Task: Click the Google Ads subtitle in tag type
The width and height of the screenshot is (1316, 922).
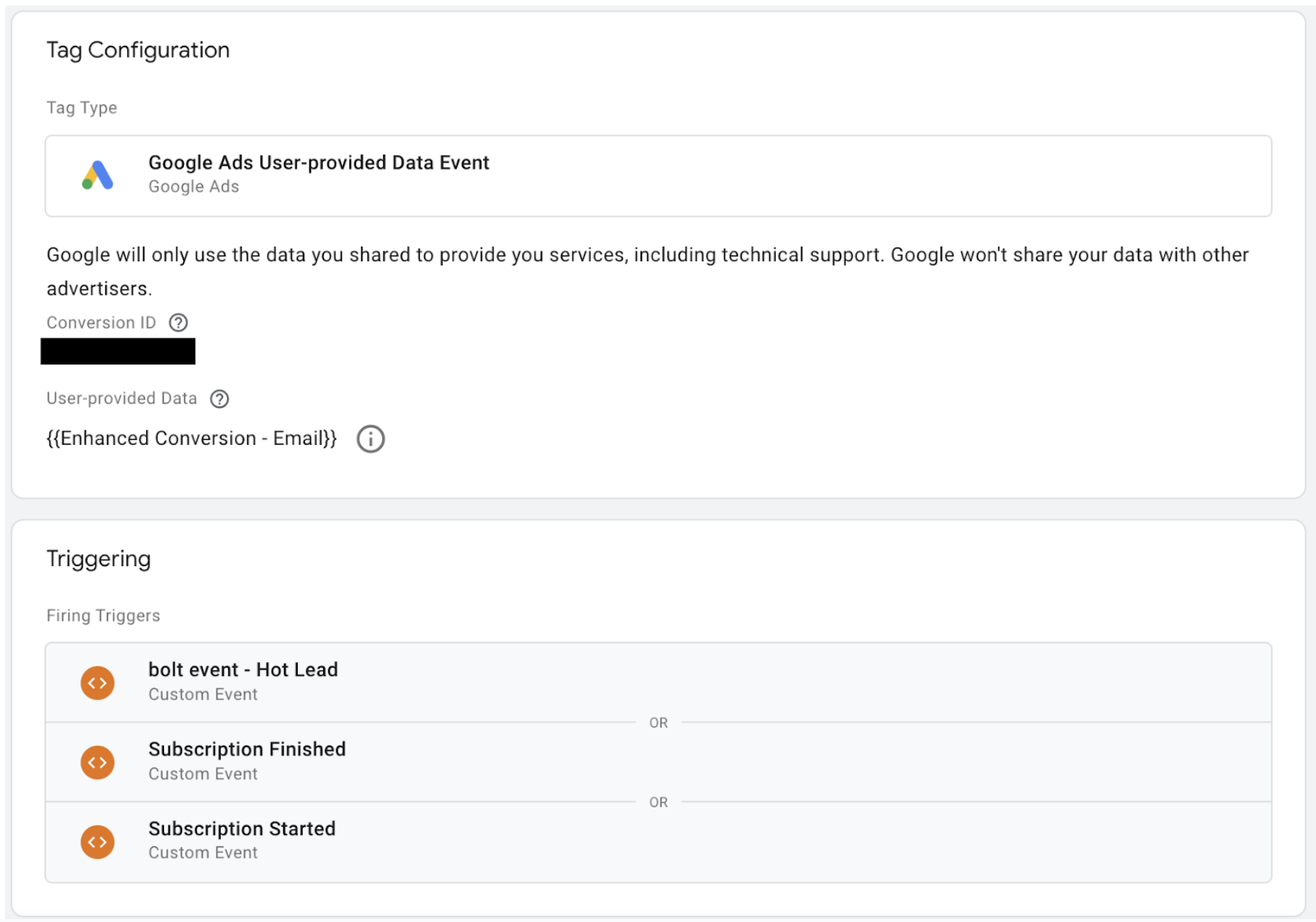Action: click(x=194, y=187)
